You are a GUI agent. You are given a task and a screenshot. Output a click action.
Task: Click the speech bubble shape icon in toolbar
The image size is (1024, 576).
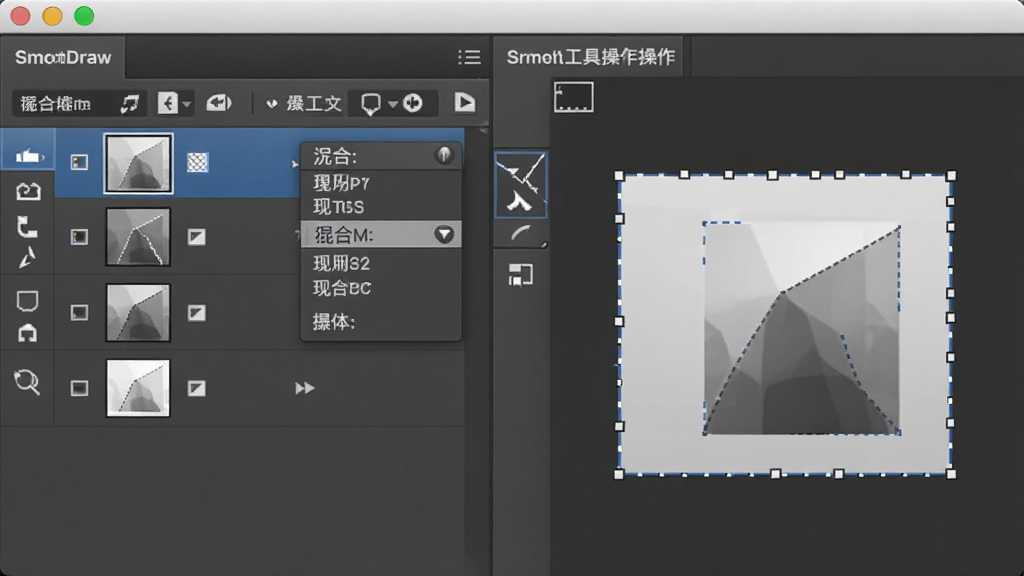[370, 103]
